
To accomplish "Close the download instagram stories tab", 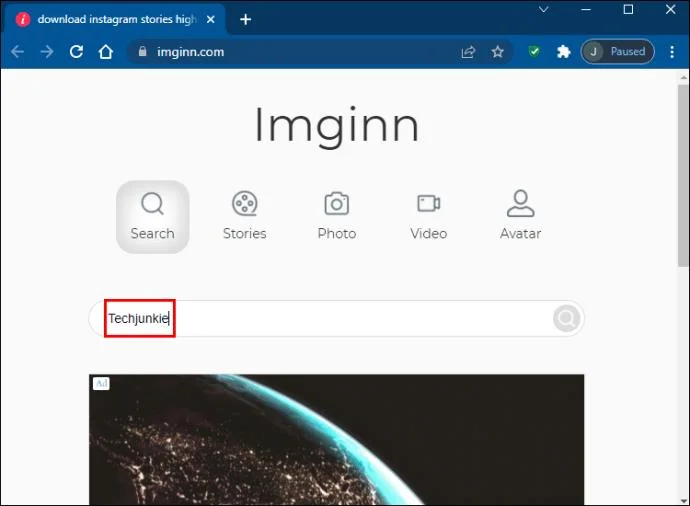I will pyautogui.click(x=211, y=19).
